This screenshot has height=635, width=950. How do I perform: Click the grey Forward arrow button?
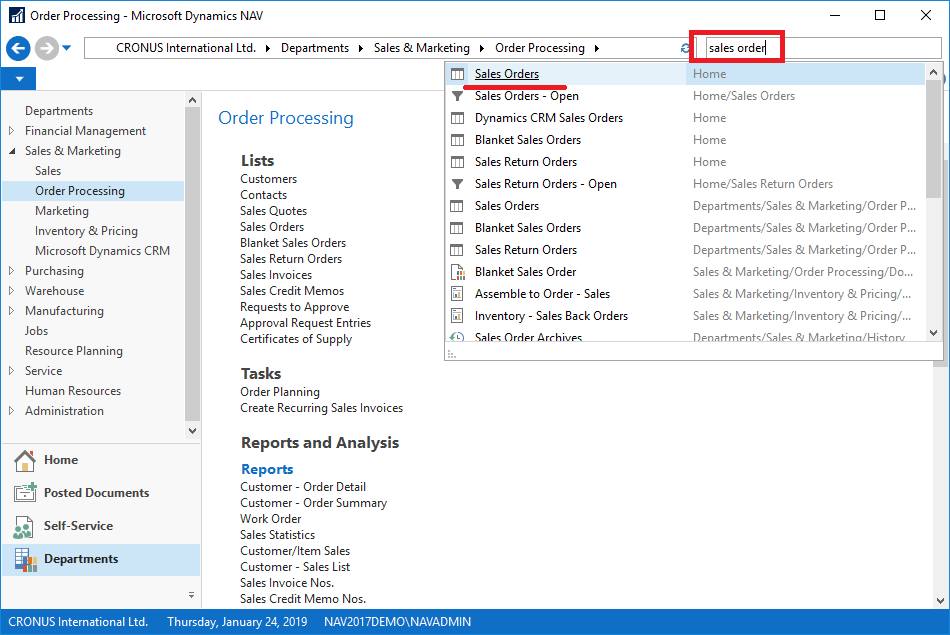pos(46,48)
